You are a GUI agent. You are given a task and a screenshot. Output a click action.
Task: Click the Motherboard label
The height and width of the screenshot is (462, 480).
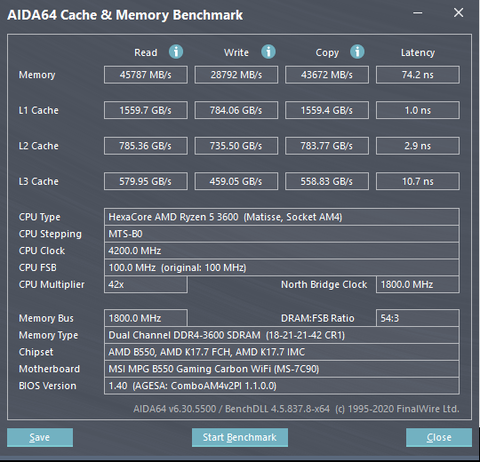49,369
